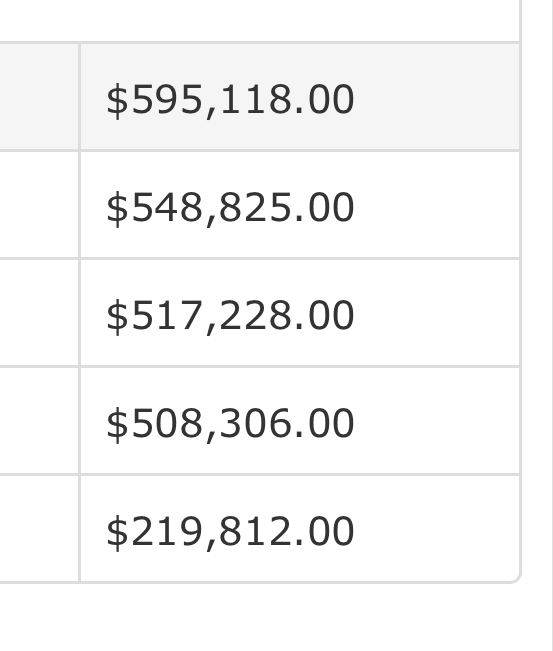Select the shaded cell left of $595,118.00
The height and width of the screenshot is (651, 553).
tap(39, 97)
